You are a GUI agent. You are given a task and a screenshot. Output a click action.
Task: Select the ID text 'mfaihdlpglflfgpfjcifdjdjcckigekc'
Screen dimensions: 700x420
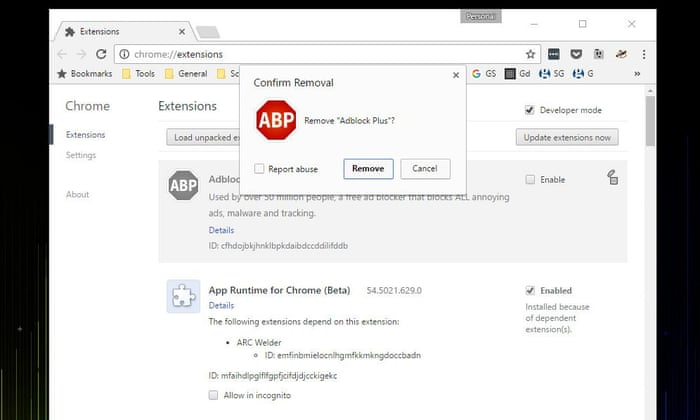pos(279,376)
